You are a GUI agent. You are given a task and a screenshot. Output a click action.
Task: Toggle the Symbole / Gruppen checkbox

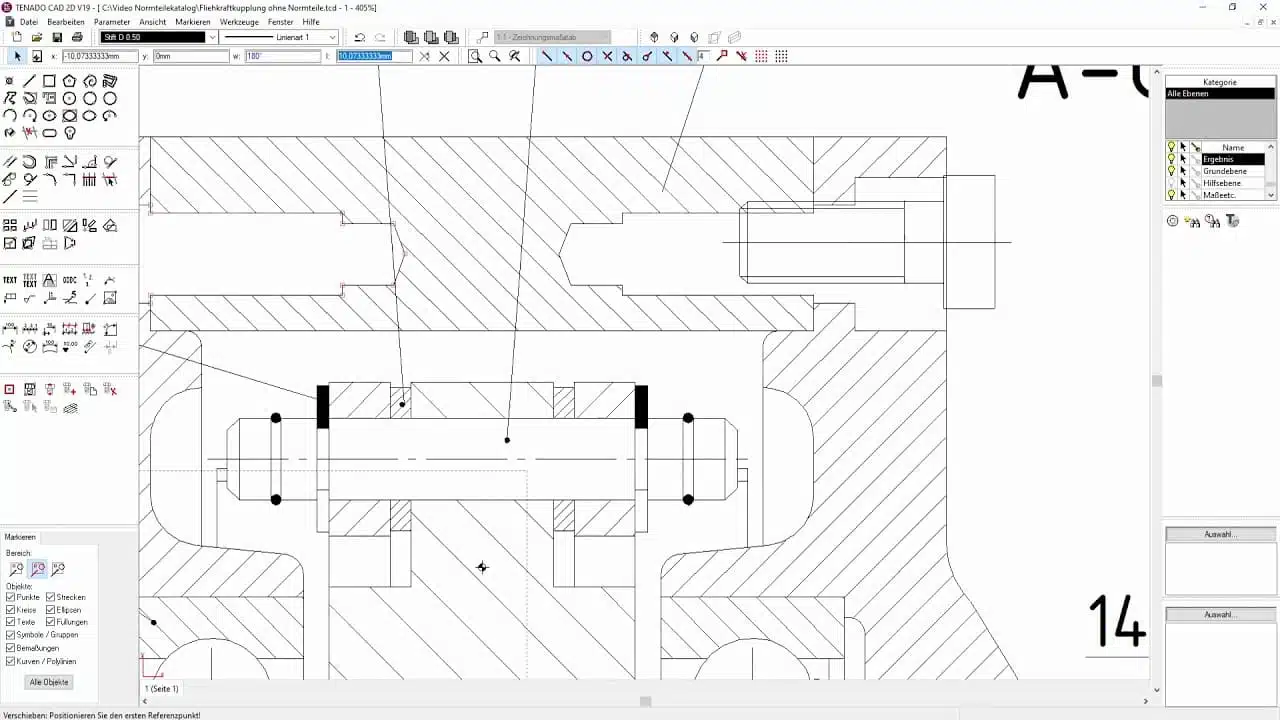10,635
